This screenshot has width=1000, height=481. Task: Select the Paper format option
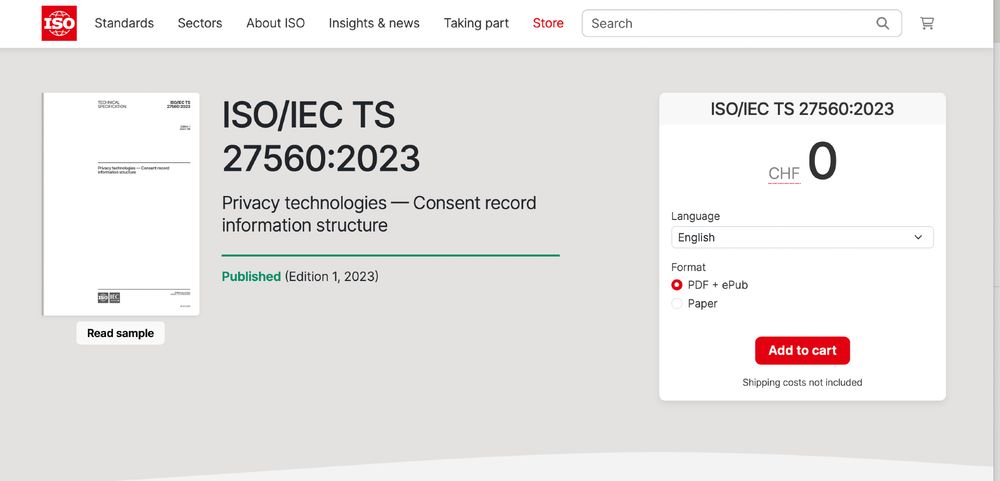click(677, 304)
